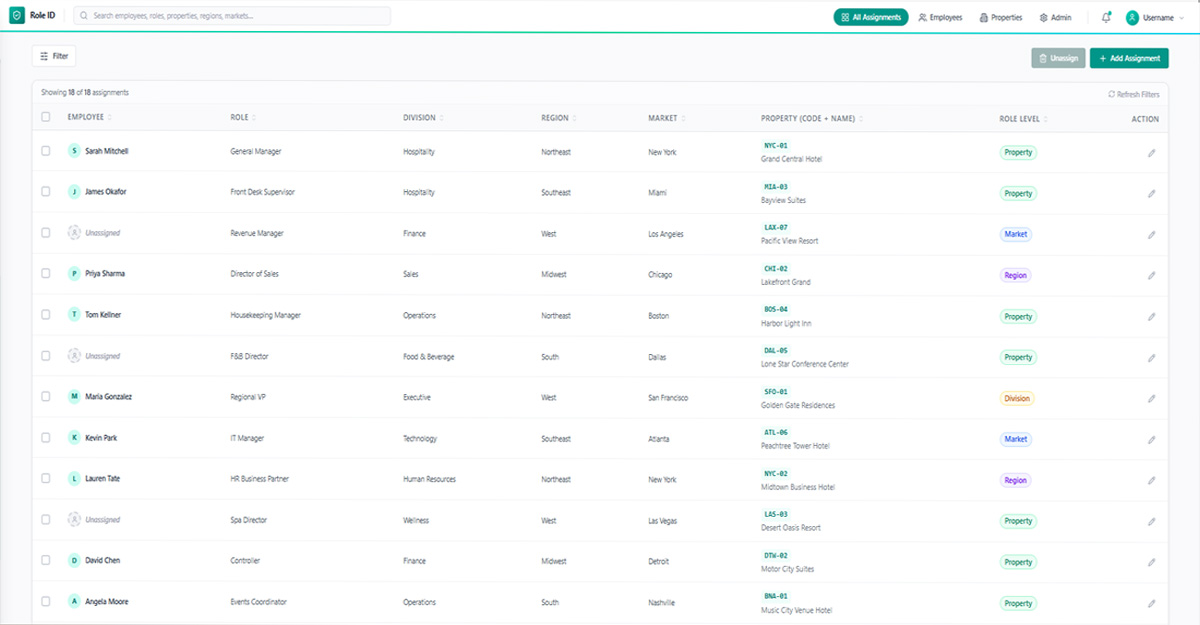Edit Kevin Park's assignment pencil icon
1200x625 pixels.
1151,440
